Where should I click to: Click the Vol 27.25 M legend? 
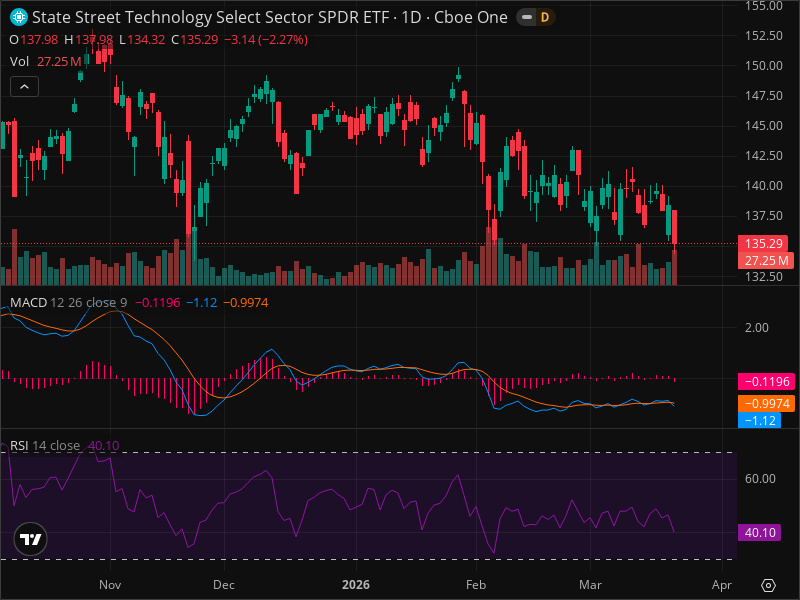pos(45,62)
